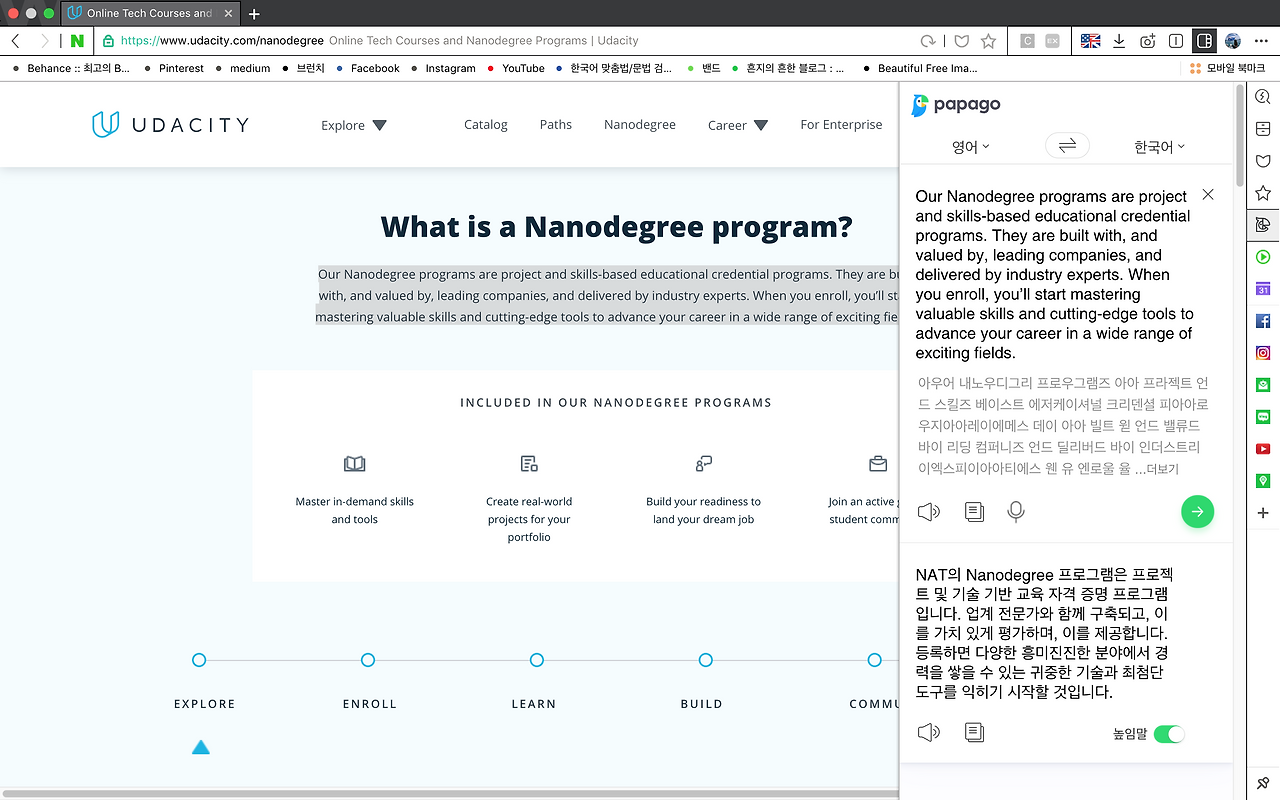This screenshot has width=1280, height=800.
Task: Open the Nanodegree nav item
Action: (640, 125)
